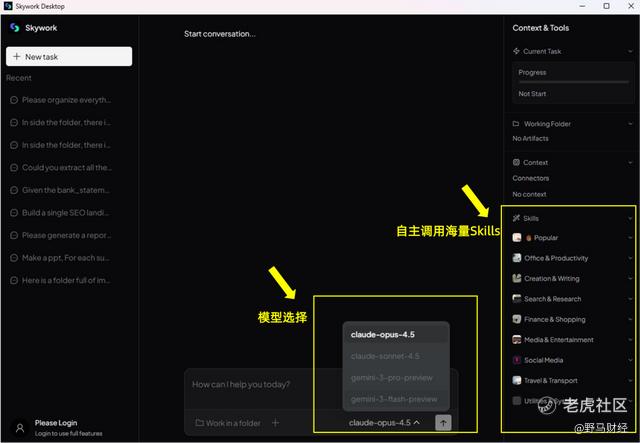
Task: Expand the Finance & Shopping chevron
Action: 630,319
